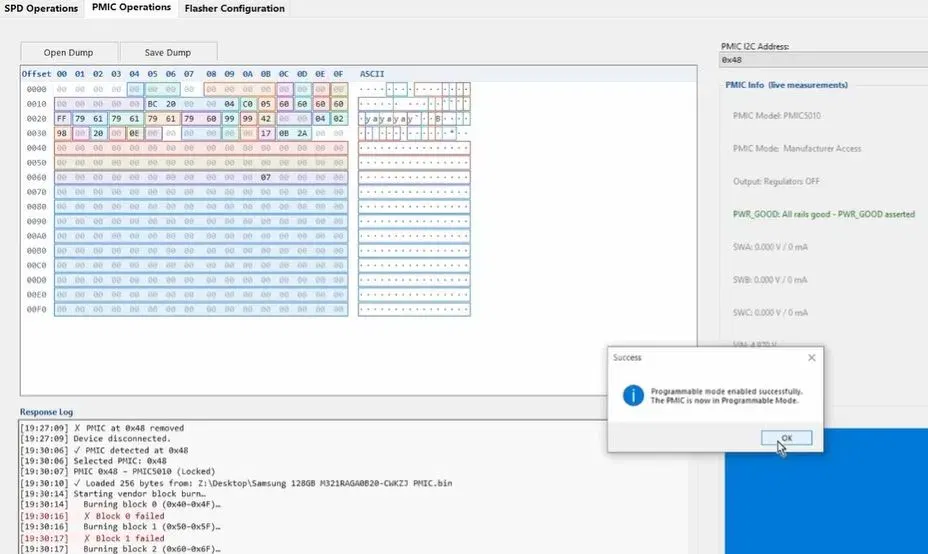Select the PMIC Operations tab
This screenshot has width=928, height=554.
[131, 8]
